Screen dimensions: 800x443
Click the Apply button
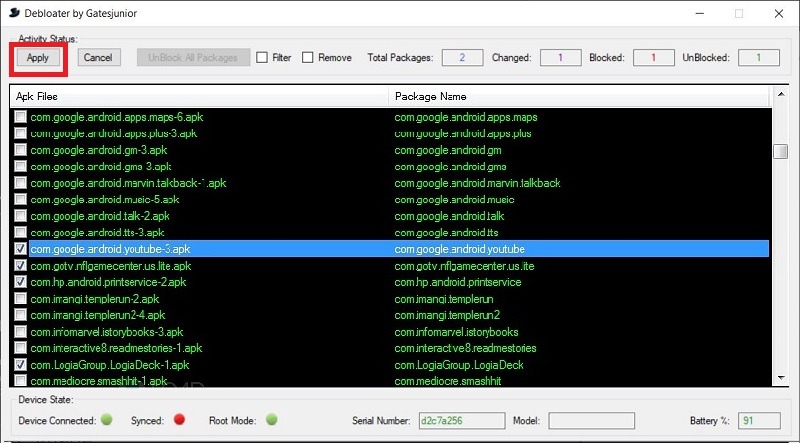tap(38, 58)
